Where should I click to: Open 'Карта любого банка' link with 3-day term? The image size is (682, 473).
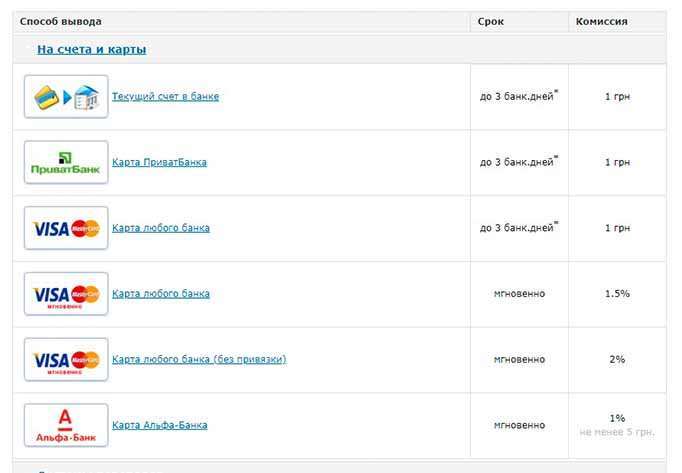tap(160, 228)
